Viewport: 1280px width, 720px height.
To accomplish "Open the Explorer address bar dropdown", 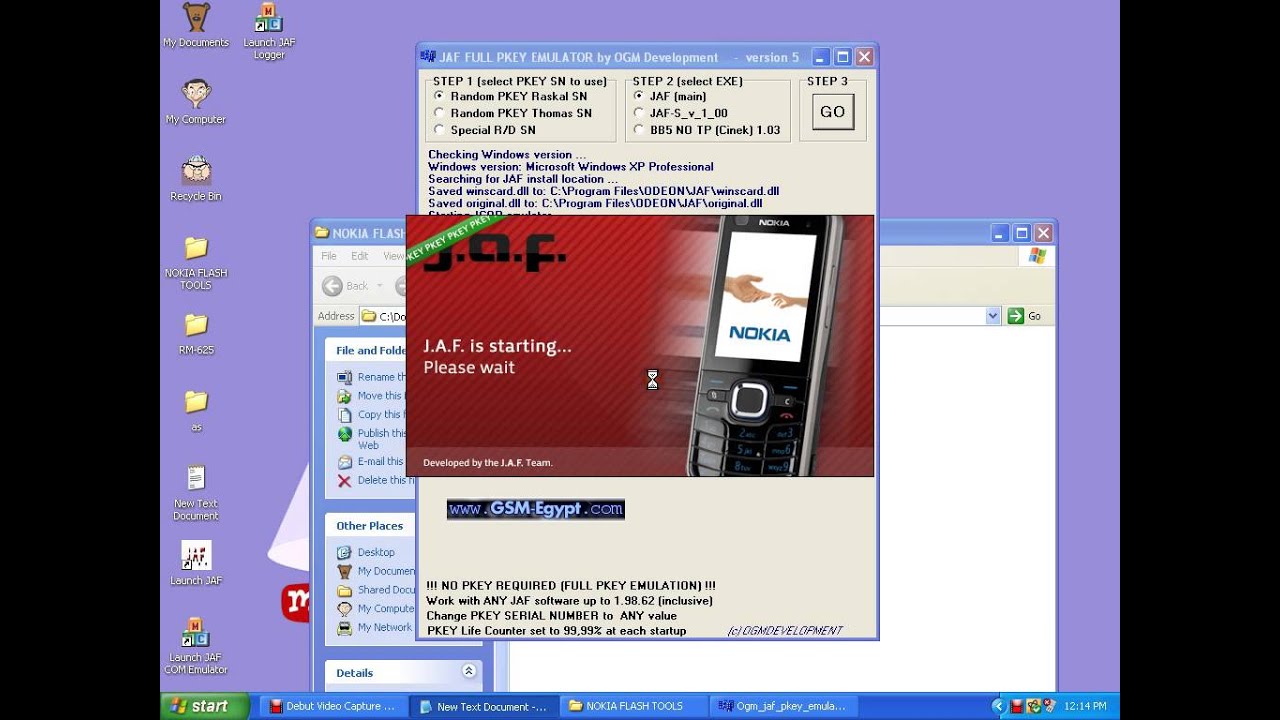I will point(993,316).
